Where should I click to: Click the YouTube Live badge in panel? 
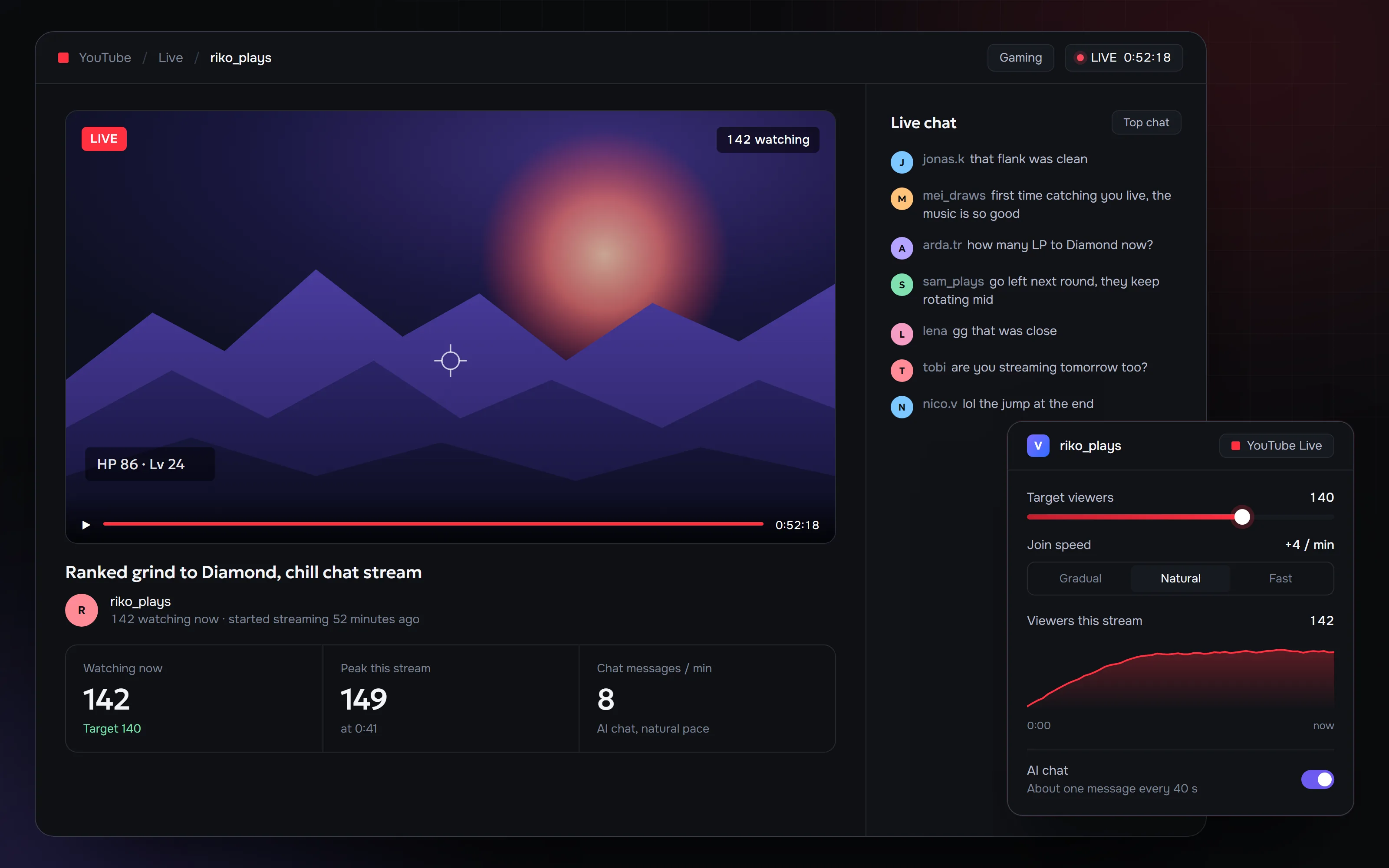click(1277, 445)
